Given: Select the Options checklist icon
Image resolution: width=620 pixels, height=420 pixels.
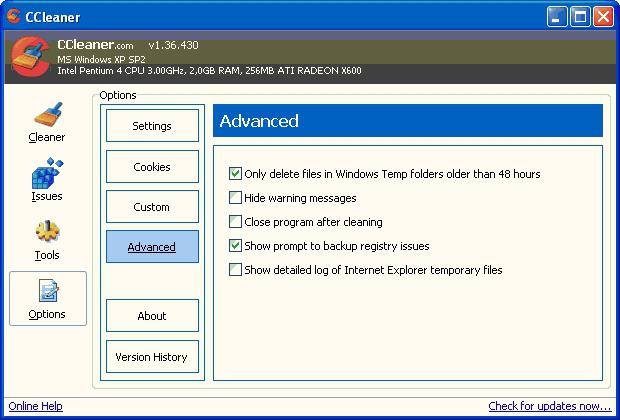Looking at the screenshot, I should click(x=48, y=291).
